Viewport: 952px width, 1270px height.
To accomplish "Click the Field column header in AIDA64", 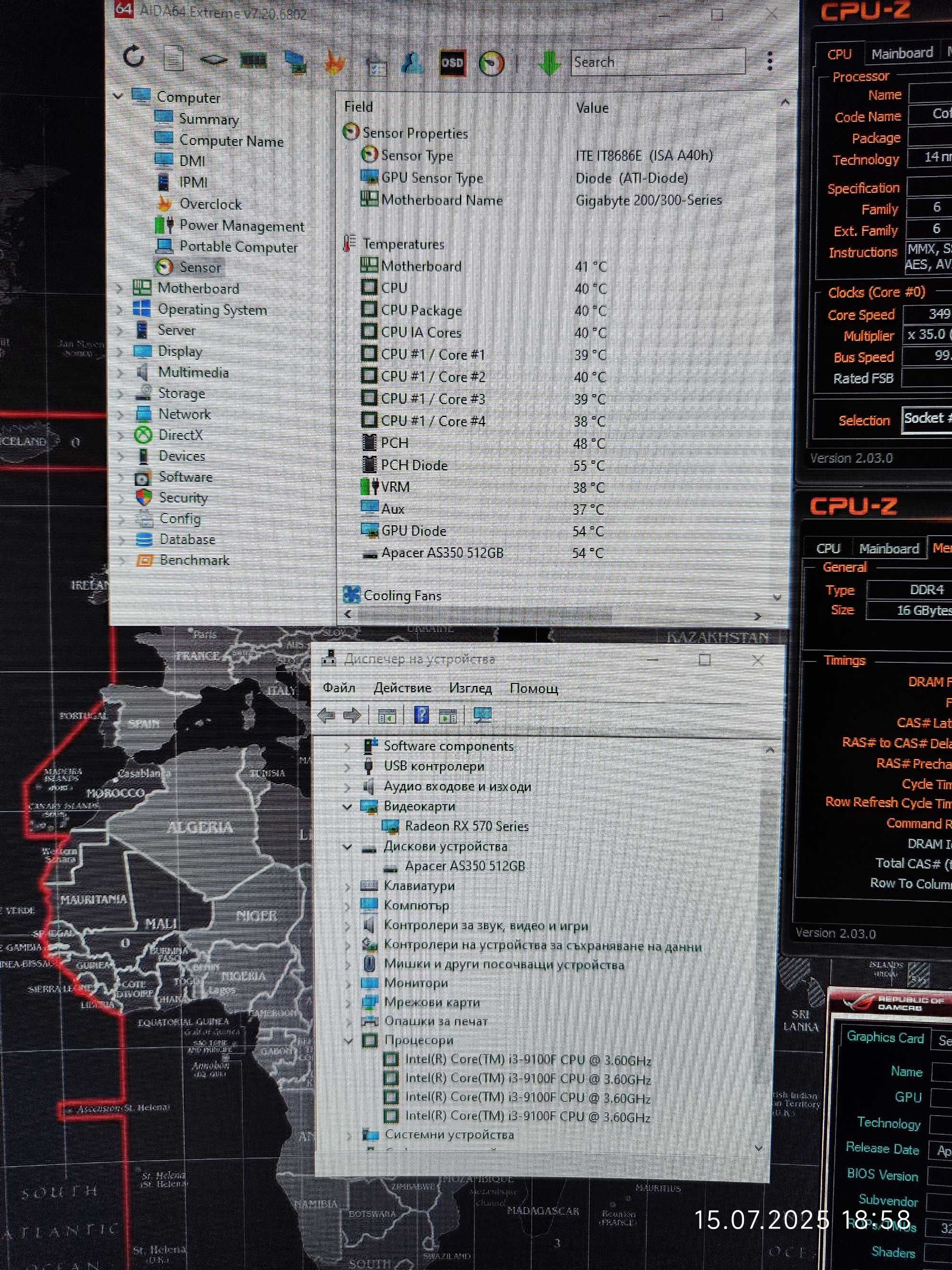I will pos(358,107).
